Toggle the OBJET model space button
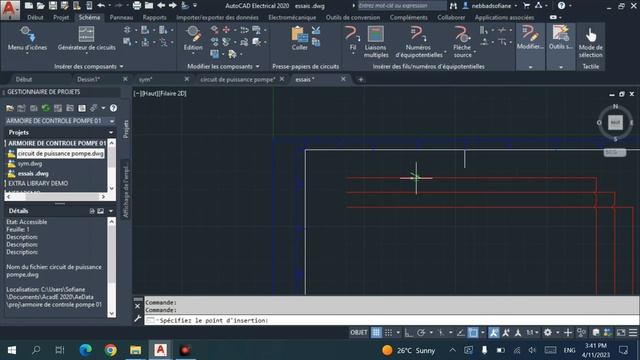The height and width of the screenshot is (360, 640). pyautogui.click(x=358, y=333)
